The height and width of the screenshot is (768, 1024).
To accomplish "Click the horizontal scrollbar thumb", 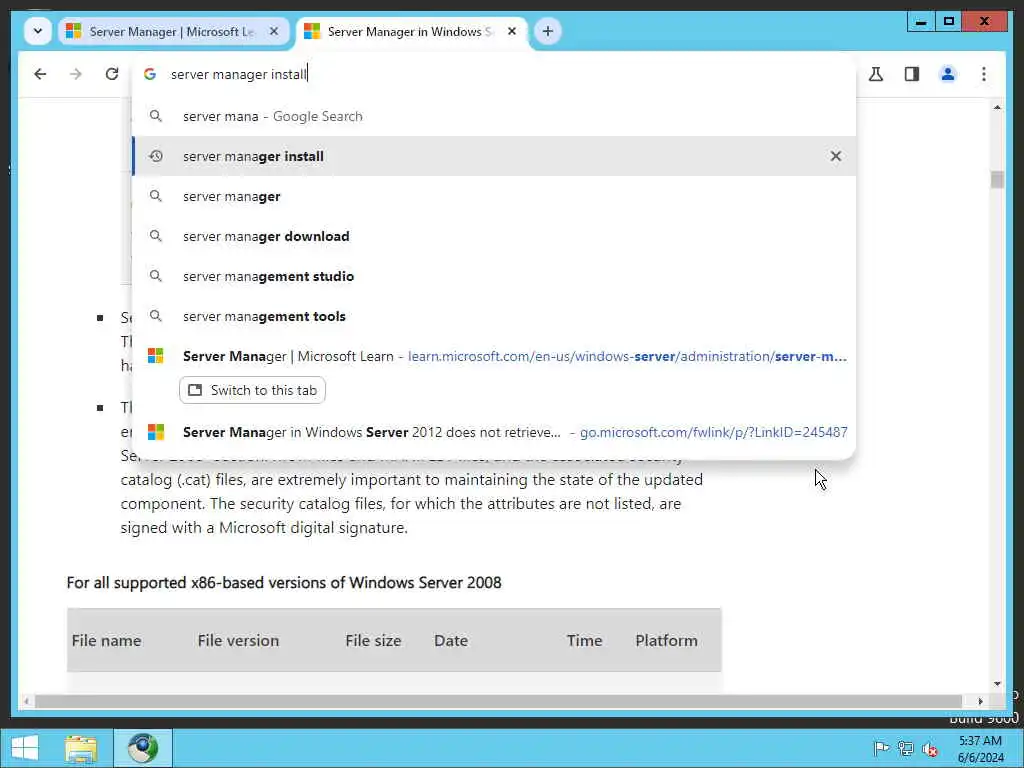I will pos(498,701).
